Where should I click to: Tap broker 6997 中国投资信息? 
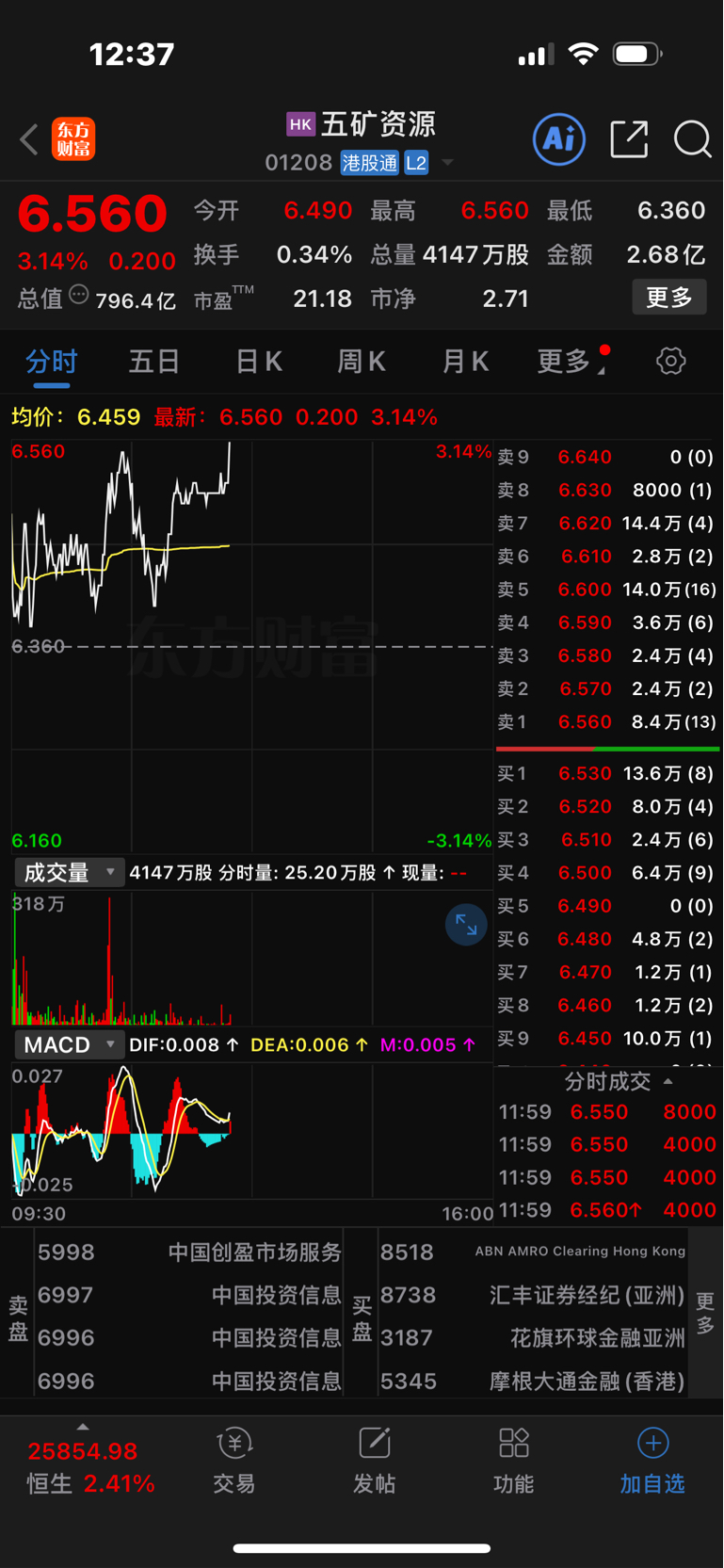tap(188, 1296)
